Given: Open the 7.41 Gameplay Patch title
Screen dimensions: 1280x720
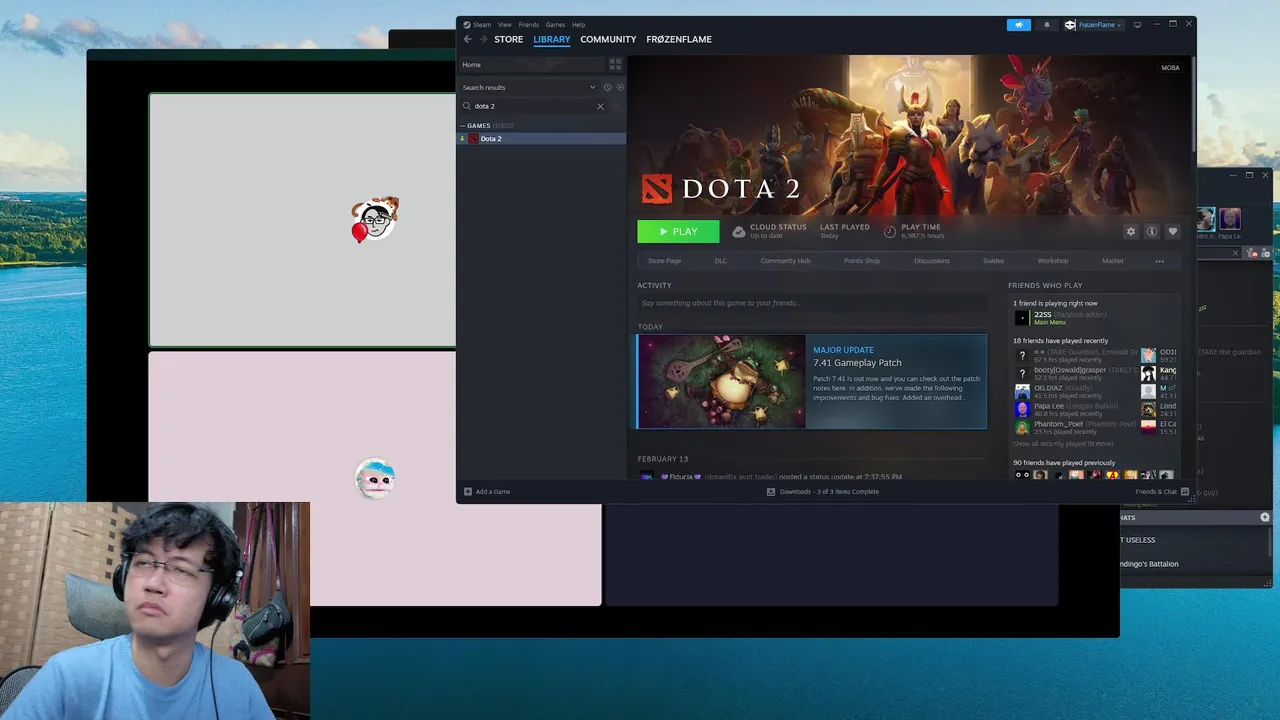Looking at the screenshot, I should [x=857, y=363].
